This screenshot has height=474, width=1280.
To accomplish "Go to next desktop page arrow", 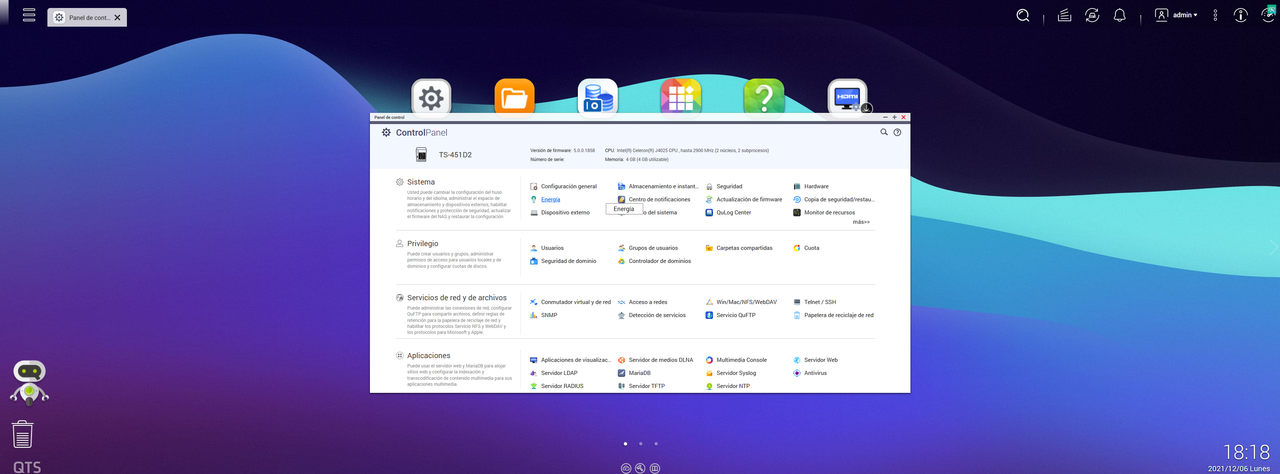I will [1272, 247].
